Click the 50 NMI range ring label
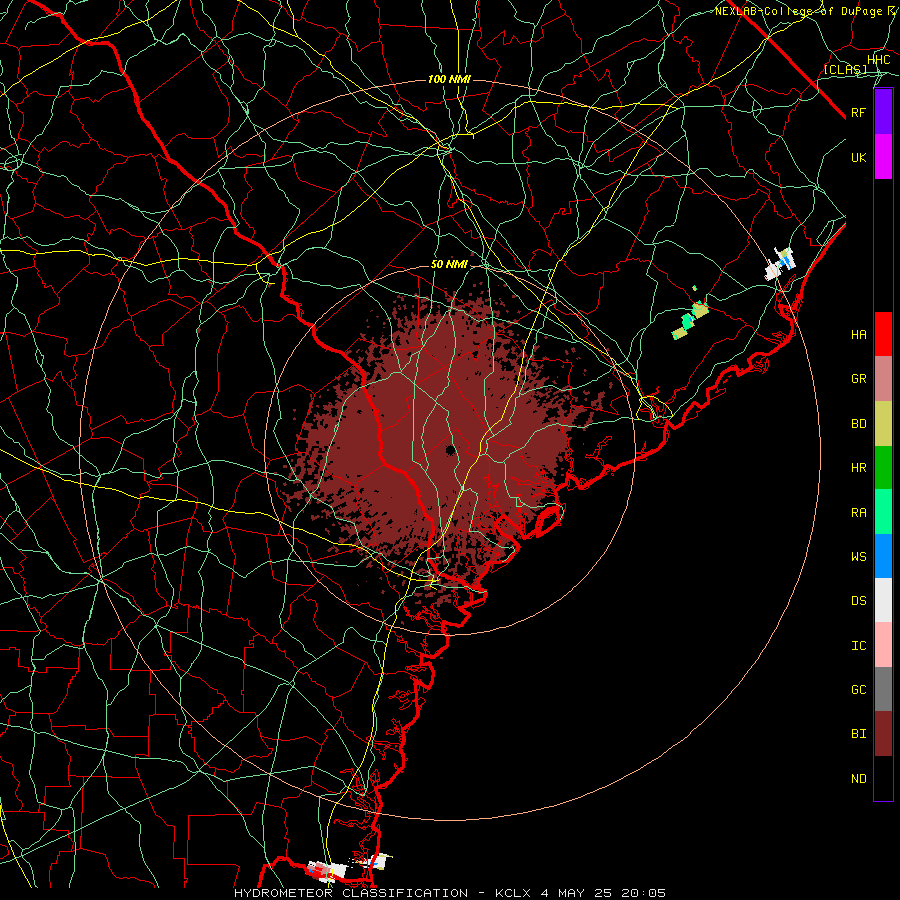Image resolution: width=900 pixels, height=900 pixels. [x=449, y=265]
